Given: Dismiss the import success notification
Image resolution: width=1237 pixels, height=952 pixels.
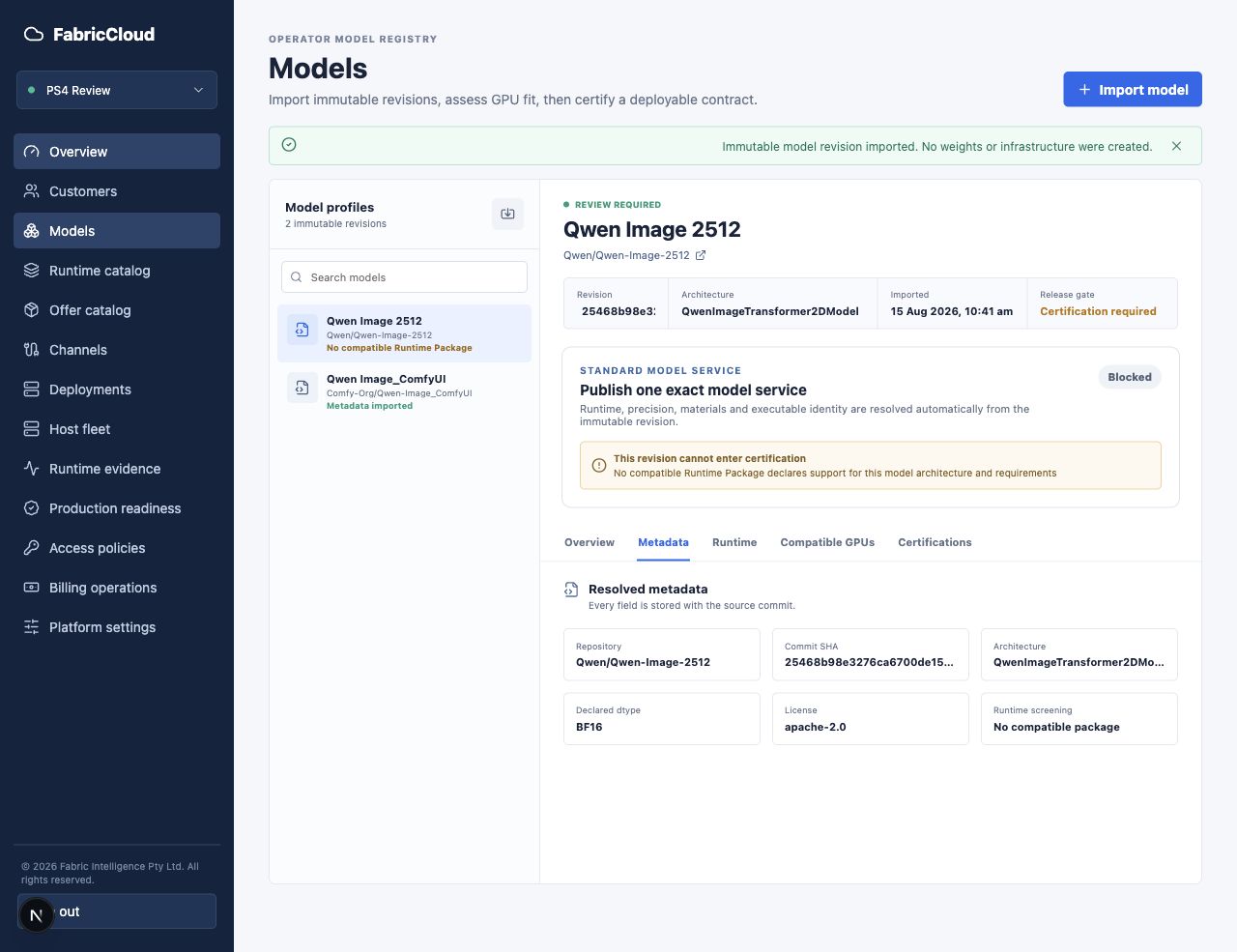Looking at the screenshot, I should (x=1176, y=147).
